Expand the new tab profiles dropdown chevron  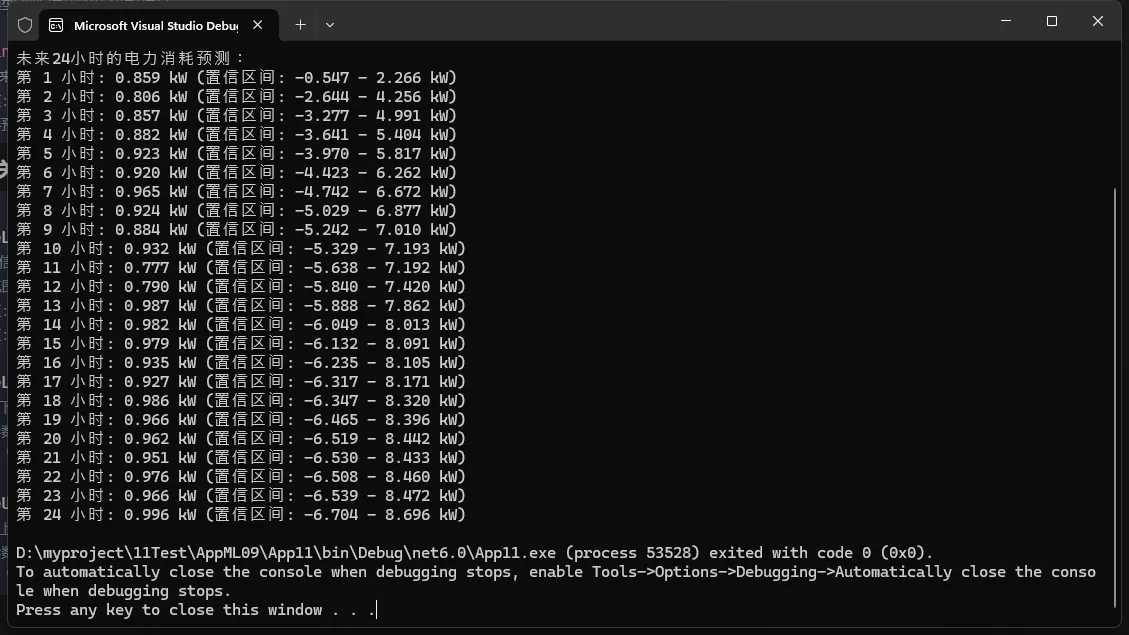pos(330,24)
